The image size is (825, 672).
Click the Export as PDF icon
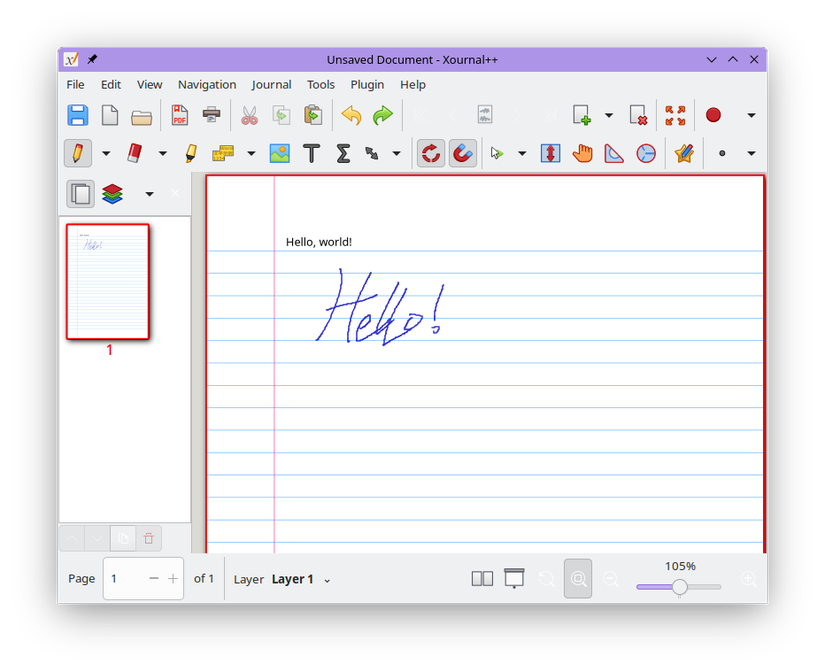(179, 115)
